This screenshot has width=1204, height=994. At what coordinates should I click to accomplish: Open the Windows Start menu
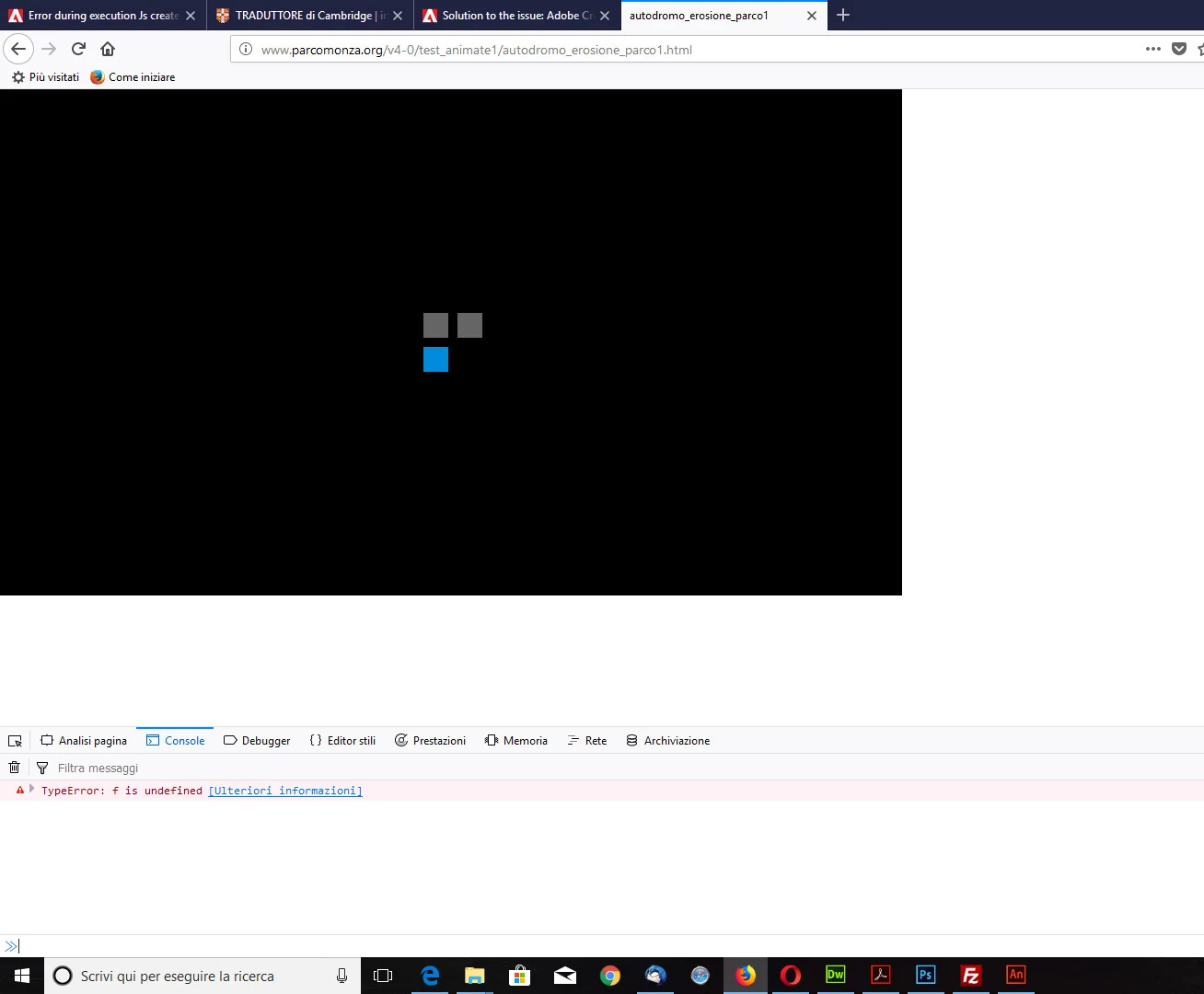[x=22, y=976]
